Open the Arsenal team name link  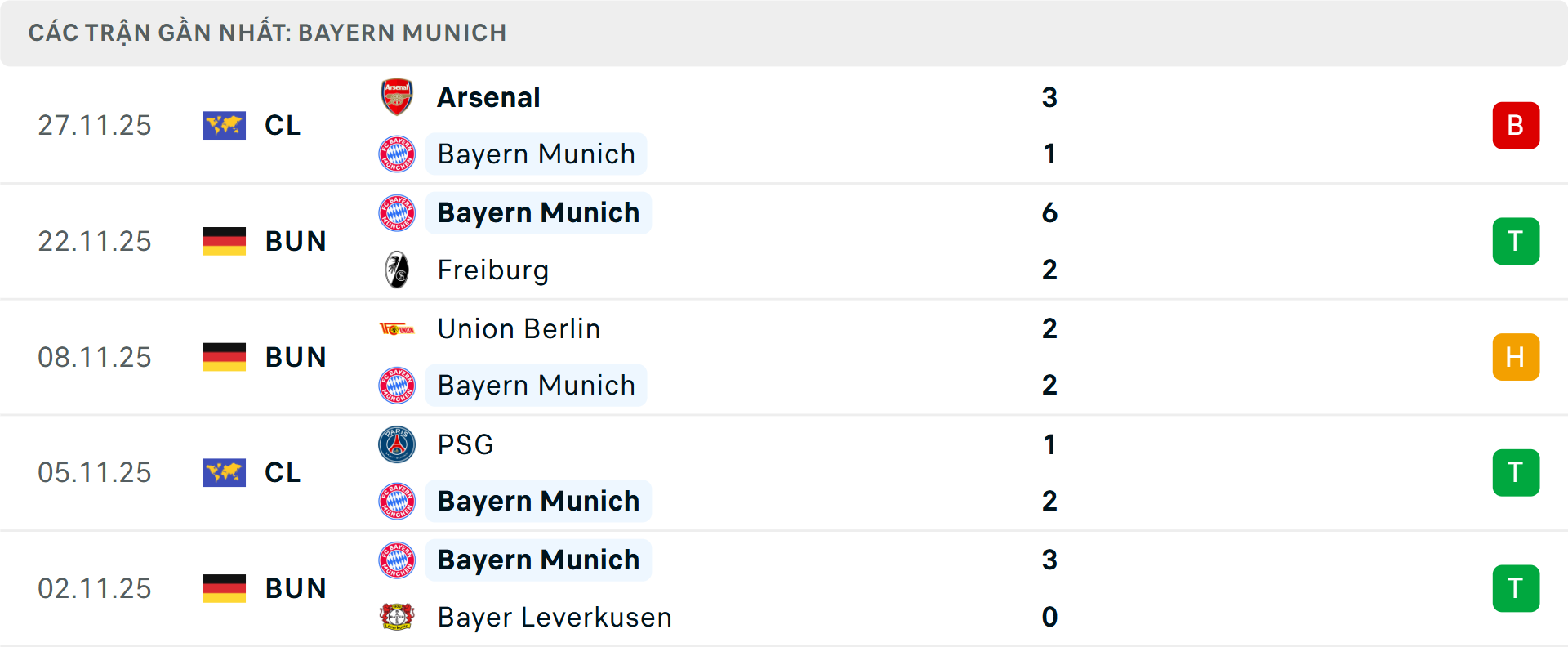(488, 96)
